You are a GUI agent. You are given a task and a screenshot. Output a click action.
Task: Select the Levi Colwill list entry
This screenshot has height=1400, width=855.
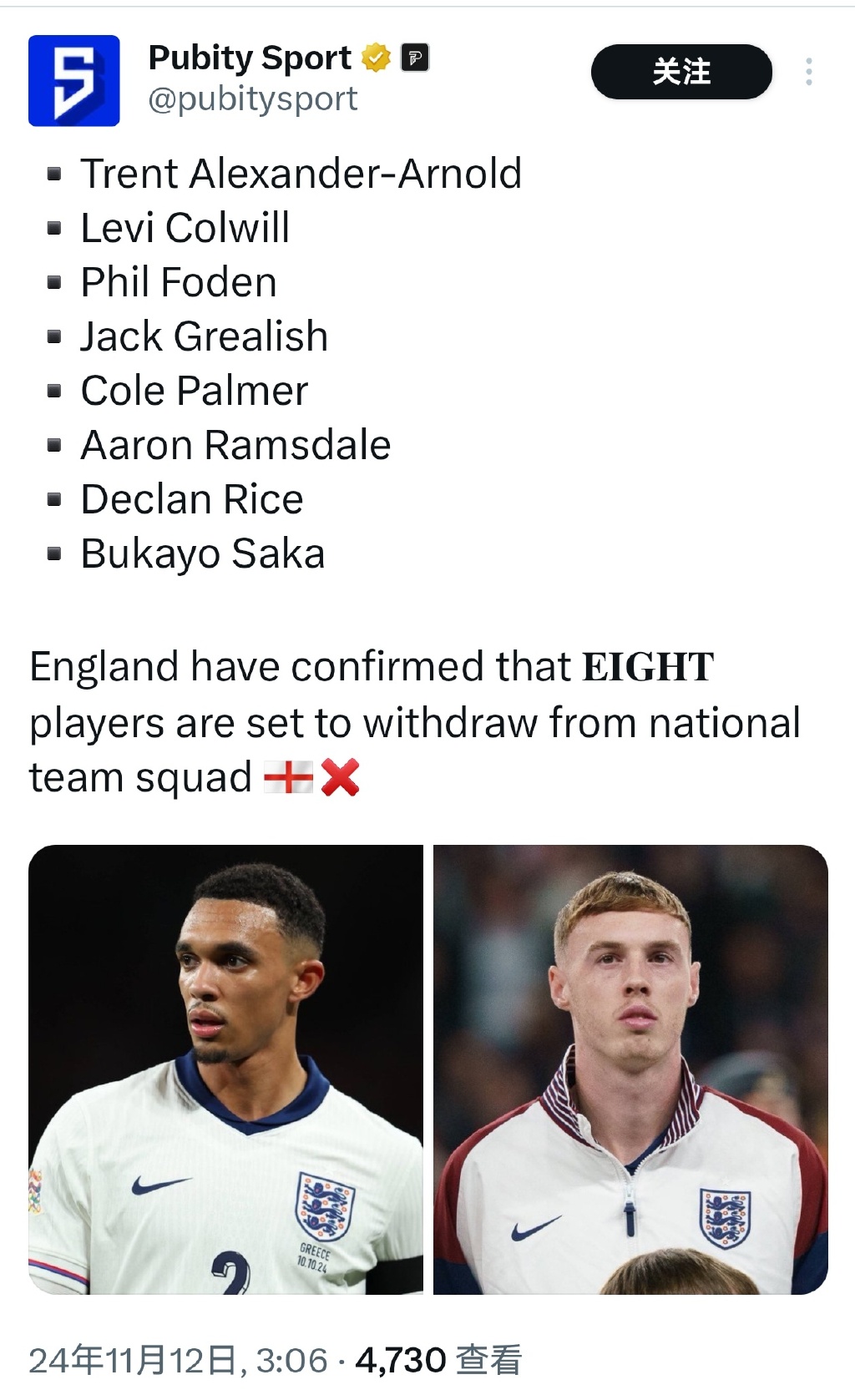click(x=185, y=228)
